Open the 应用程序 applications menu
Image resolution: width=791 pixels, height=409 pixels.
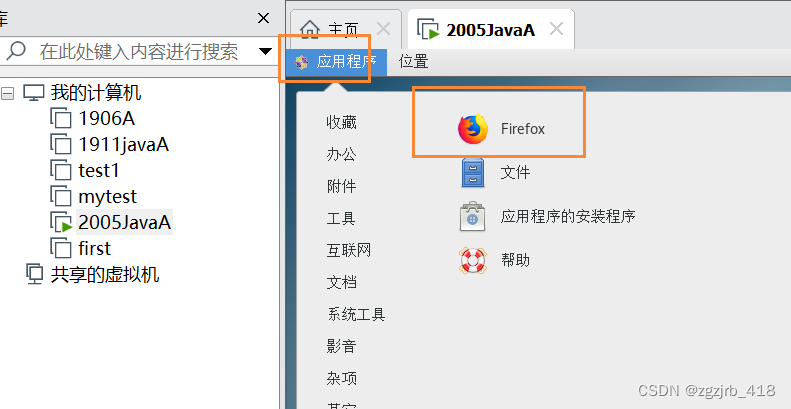pyautogui.click(x=336, y=62)
